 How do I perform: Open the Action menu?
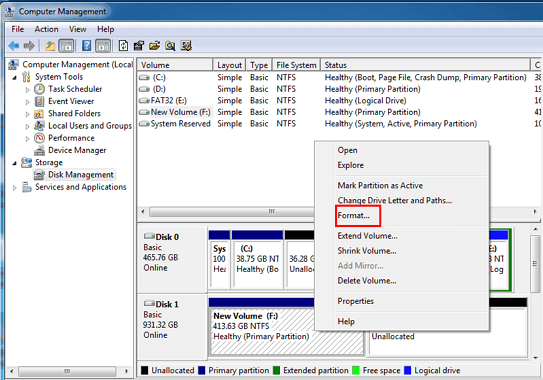tap(46, 29)
